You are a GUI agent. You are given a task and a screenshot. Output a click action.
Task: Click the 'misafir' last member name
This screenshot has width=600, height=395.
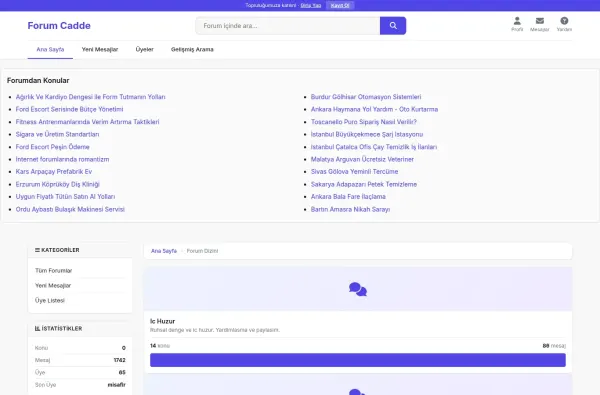pos(116,385)
